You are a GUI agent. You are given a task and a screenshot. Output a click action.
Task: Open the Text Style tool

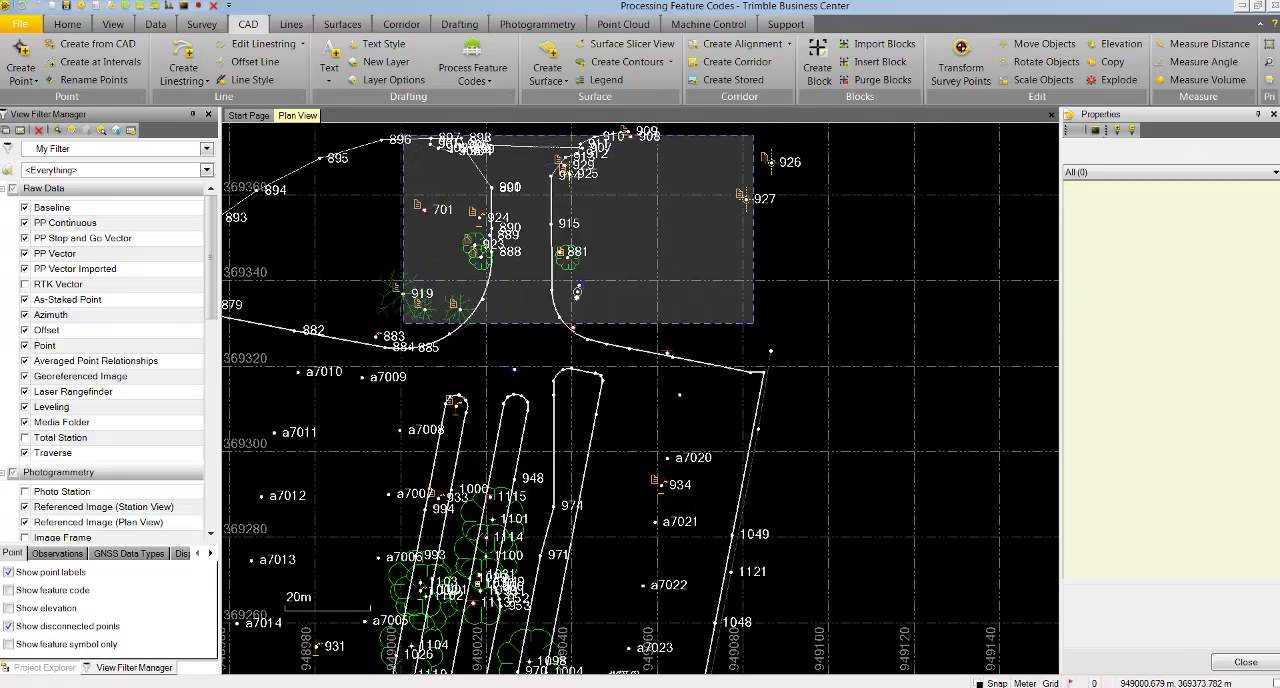[375, 44]
